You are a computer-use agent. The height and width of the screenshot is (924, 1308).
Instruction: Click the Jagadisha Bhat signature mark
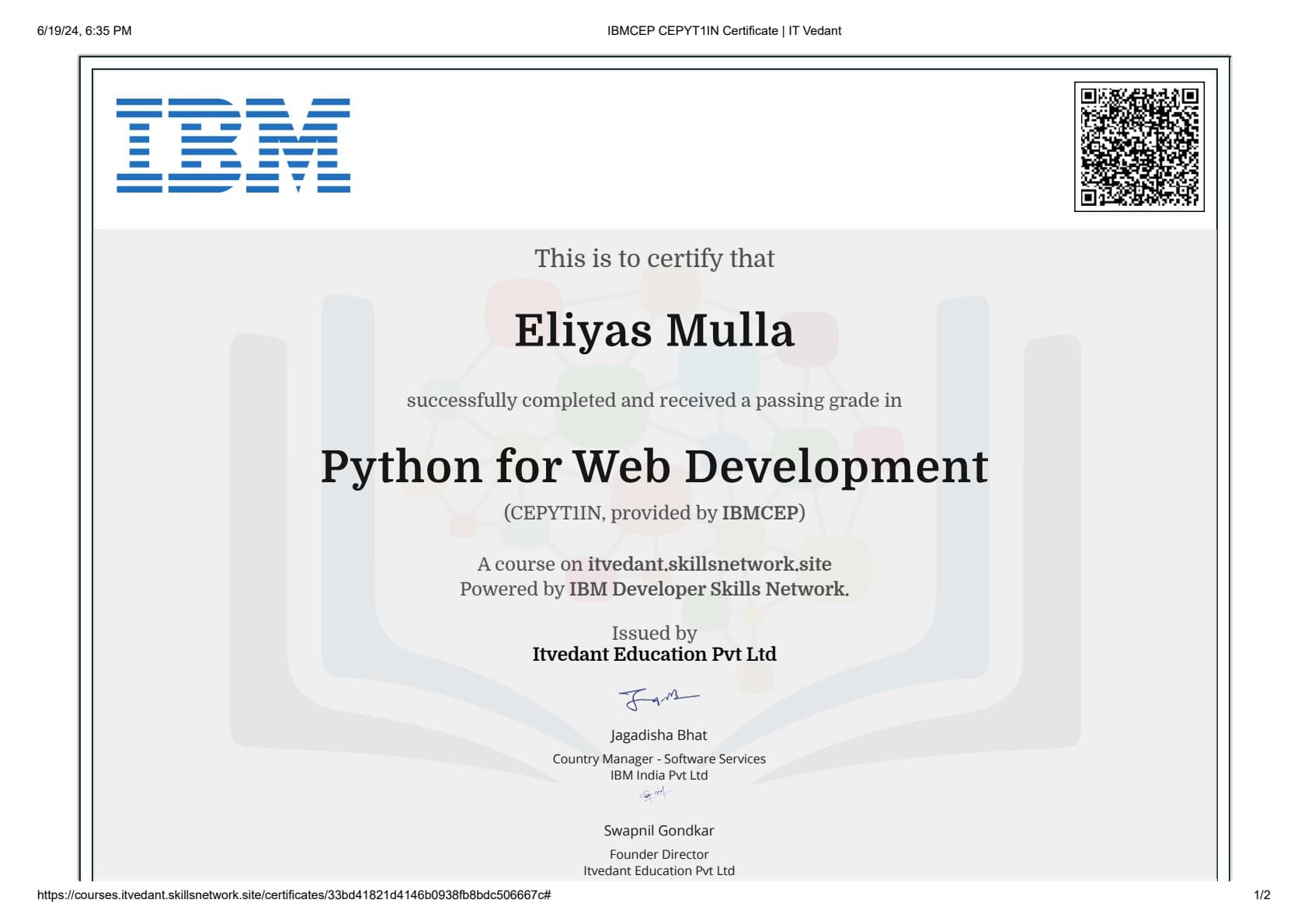pyautogui.click(x=658, y=699)
